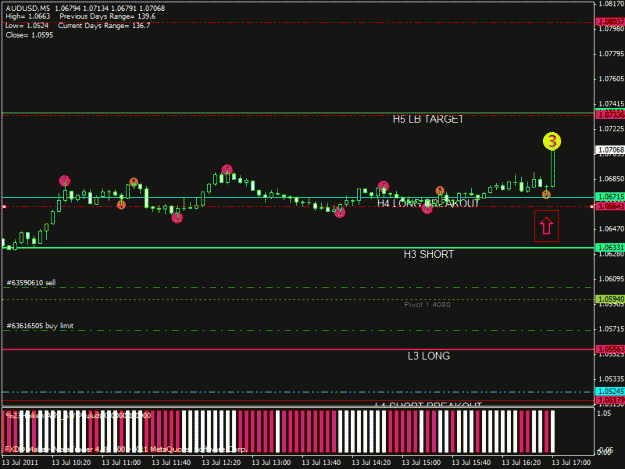Click the '13 Jul 15:00' time label

coord(421,463)
